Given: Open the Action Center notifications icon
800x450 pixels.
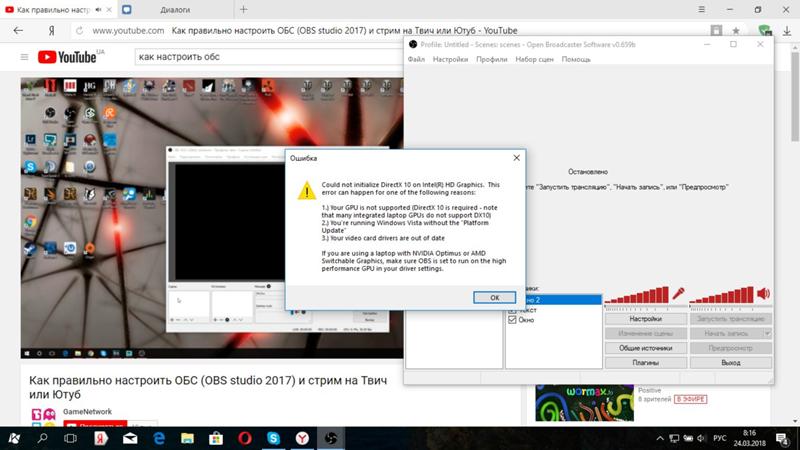Looking at the screenshot, I should point(782,438).
